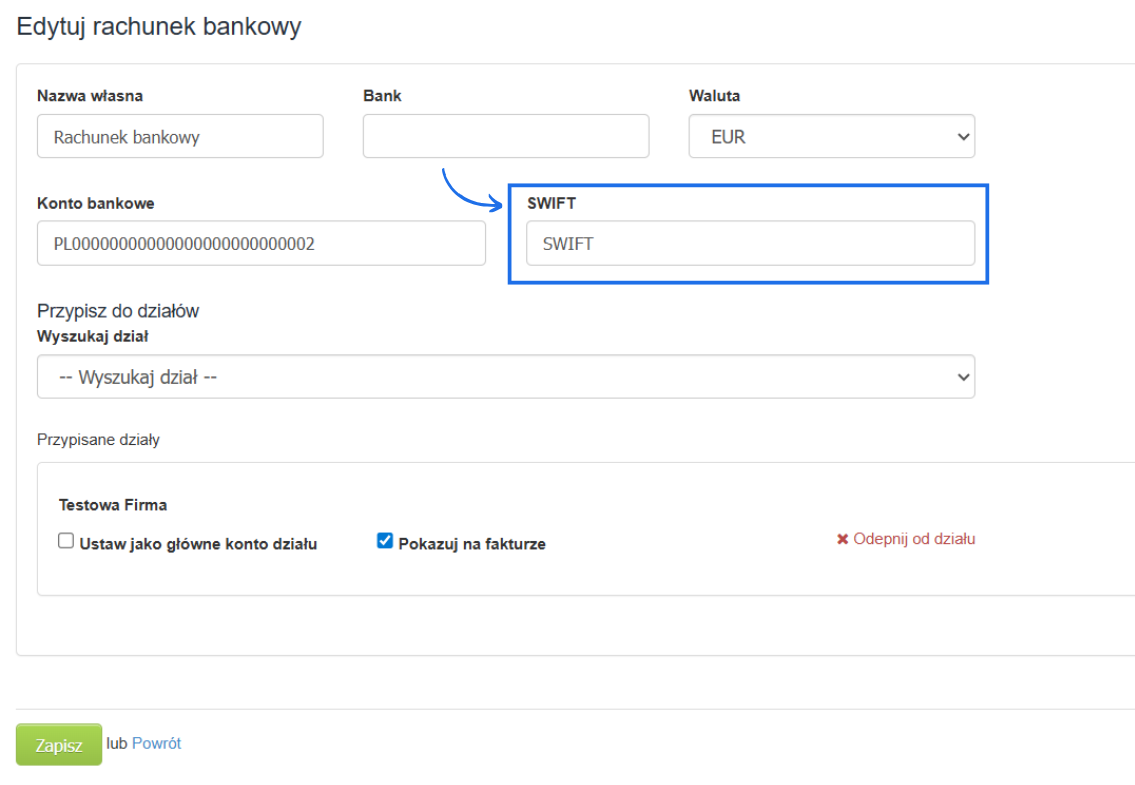
Task: Click the Waluta label text
Action: click(714, 96)
